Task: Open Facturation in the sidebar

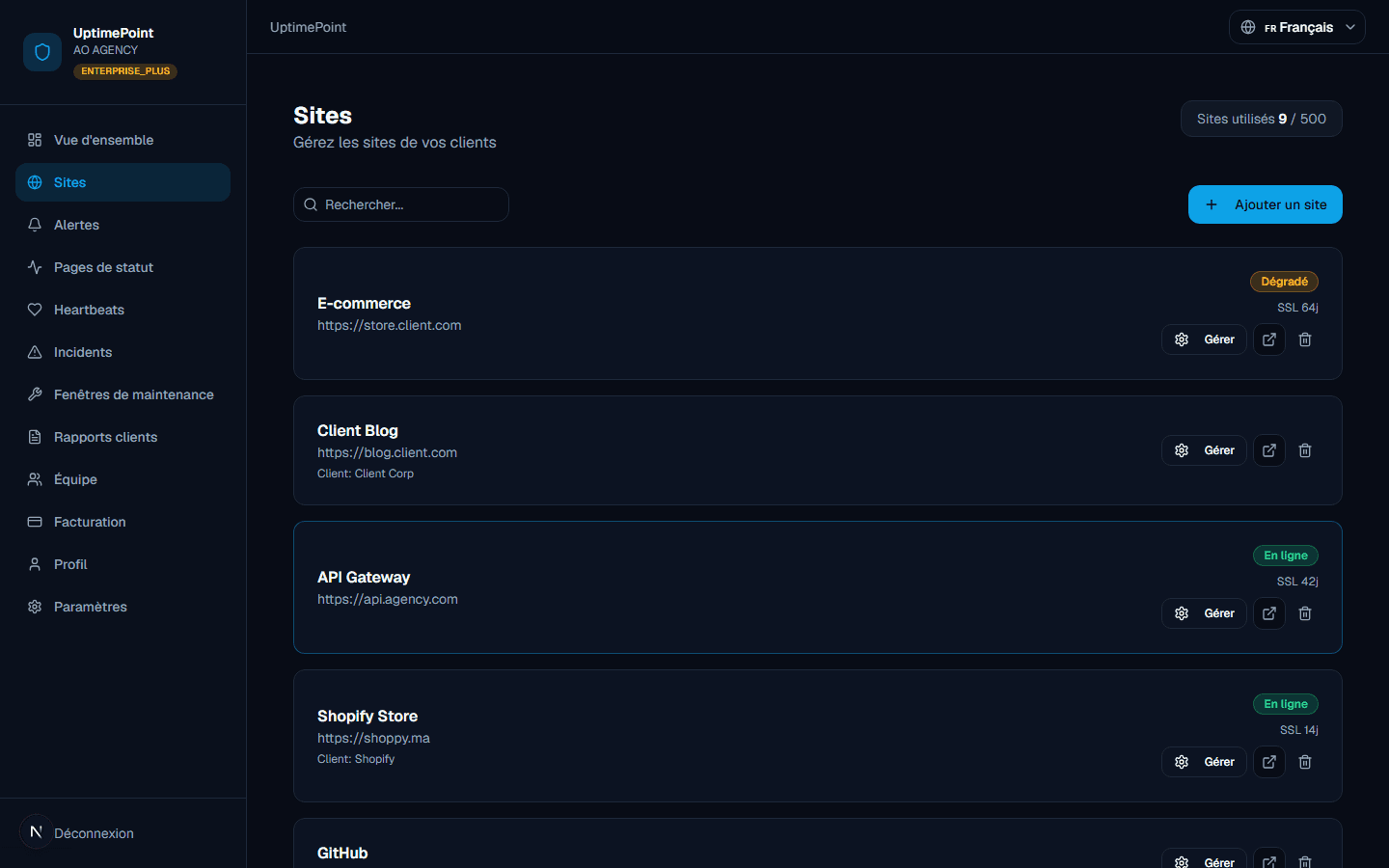Action: pos(123,522)
